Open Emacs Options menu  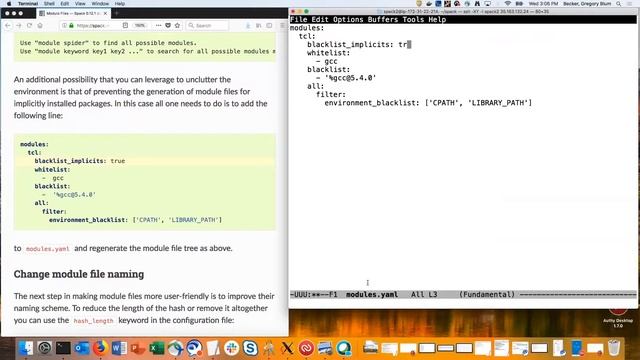click(x=348, y=19)
